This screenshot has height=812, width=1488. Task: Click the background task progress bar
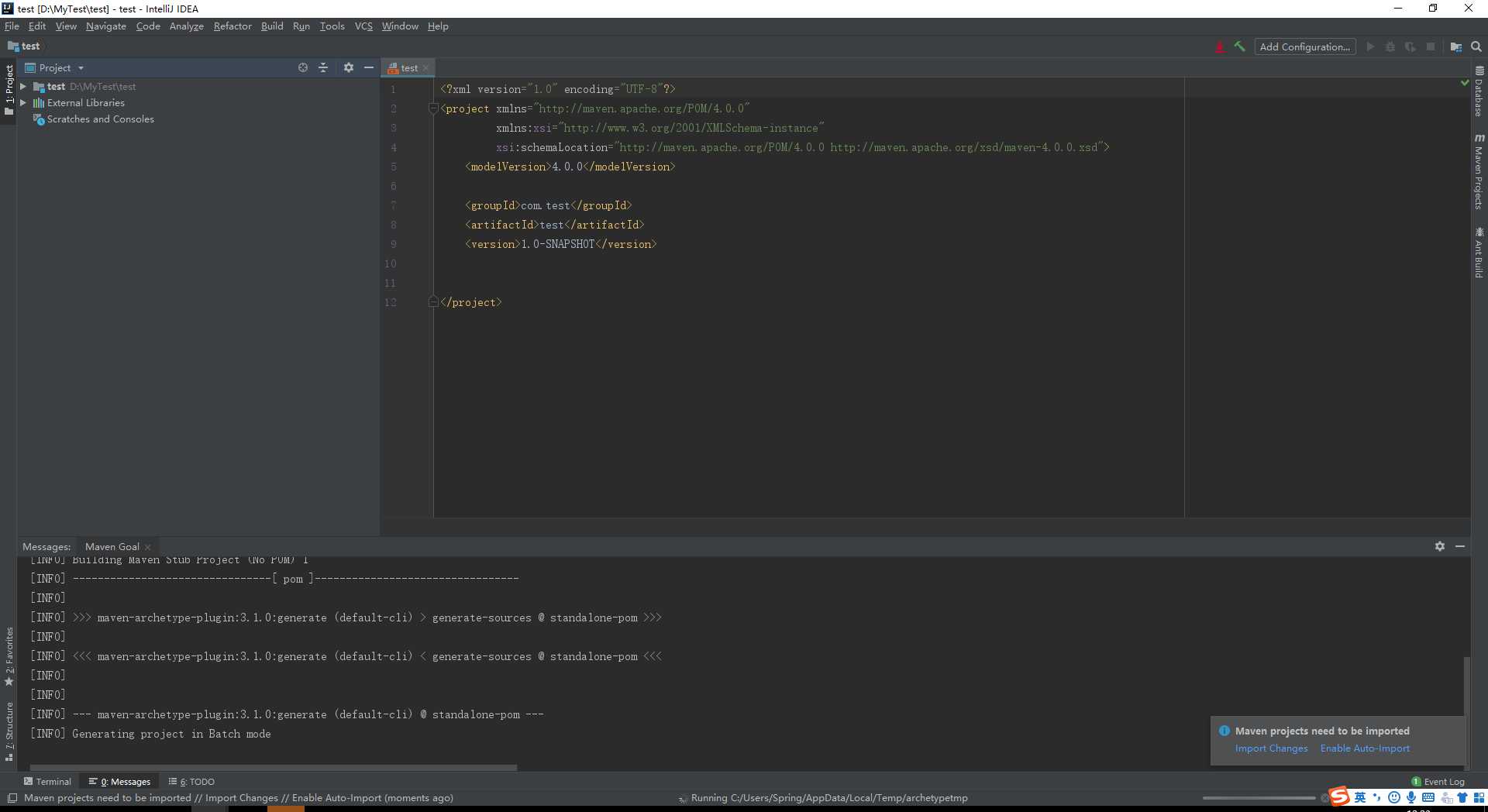point(1259,798)
